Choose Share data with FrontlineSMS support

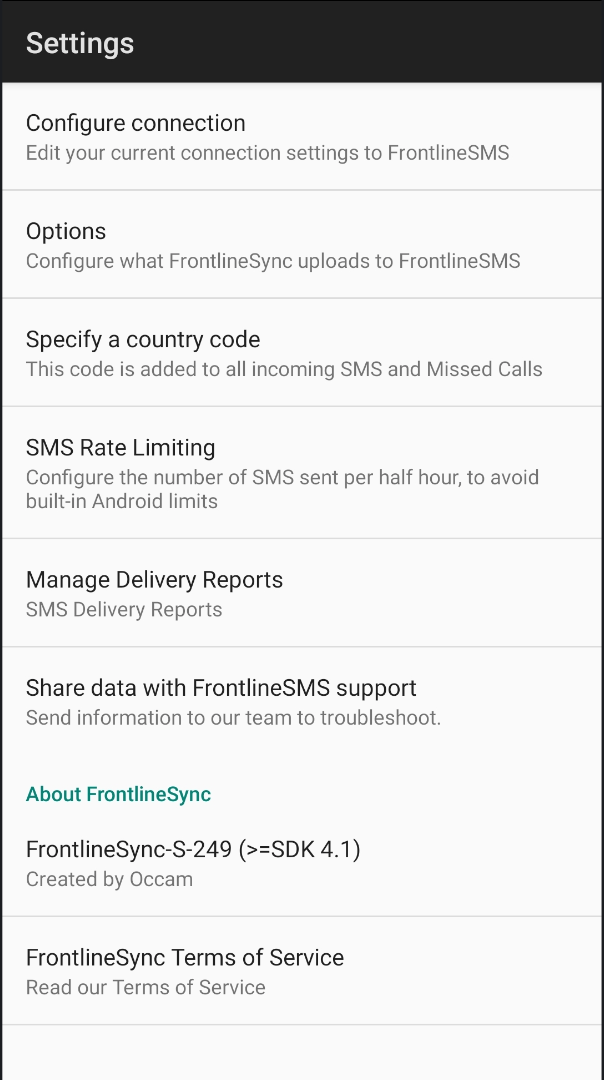coord(221,688)
